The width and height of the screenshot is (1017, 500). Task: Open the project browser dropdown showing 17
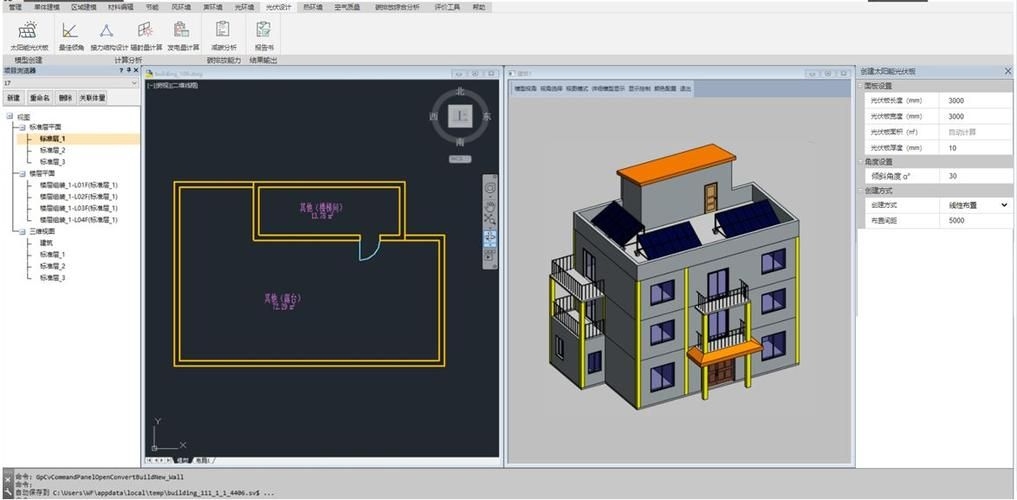coord(134,83)
